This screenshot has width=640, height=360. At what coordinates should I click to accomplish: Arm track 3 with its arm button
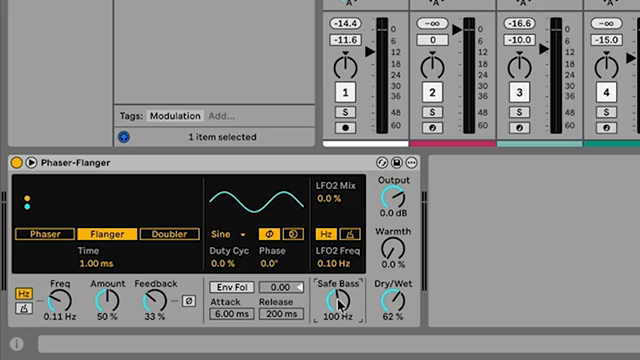click(519, 128)
